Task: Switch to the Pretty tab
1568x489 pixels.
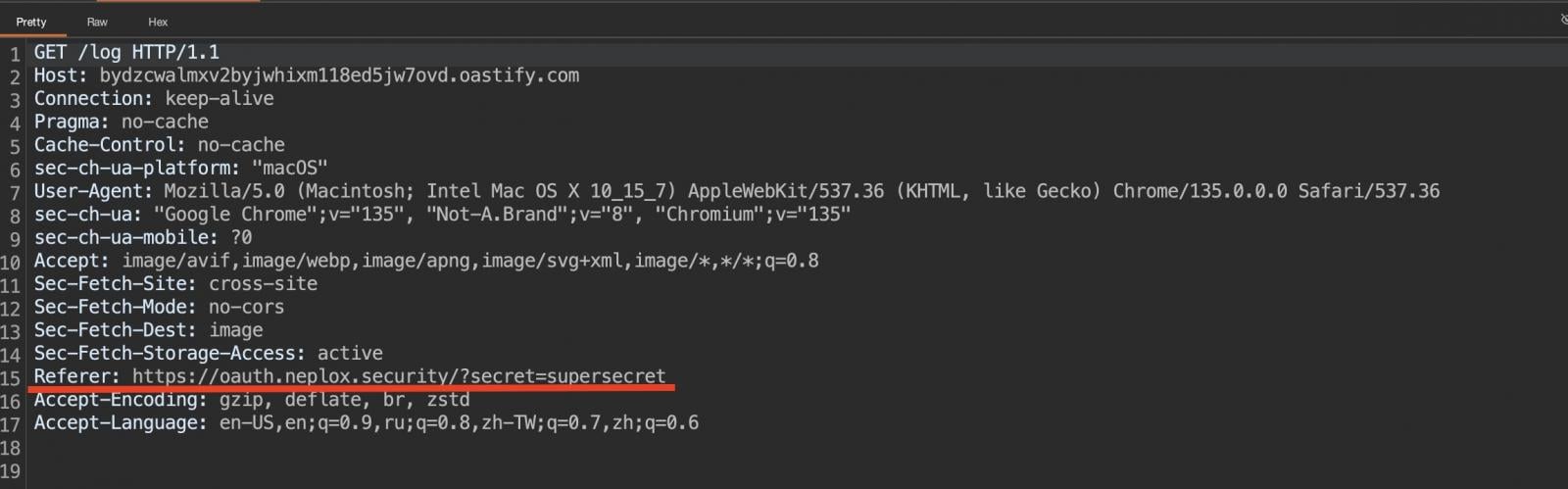Action: (31, 22)
